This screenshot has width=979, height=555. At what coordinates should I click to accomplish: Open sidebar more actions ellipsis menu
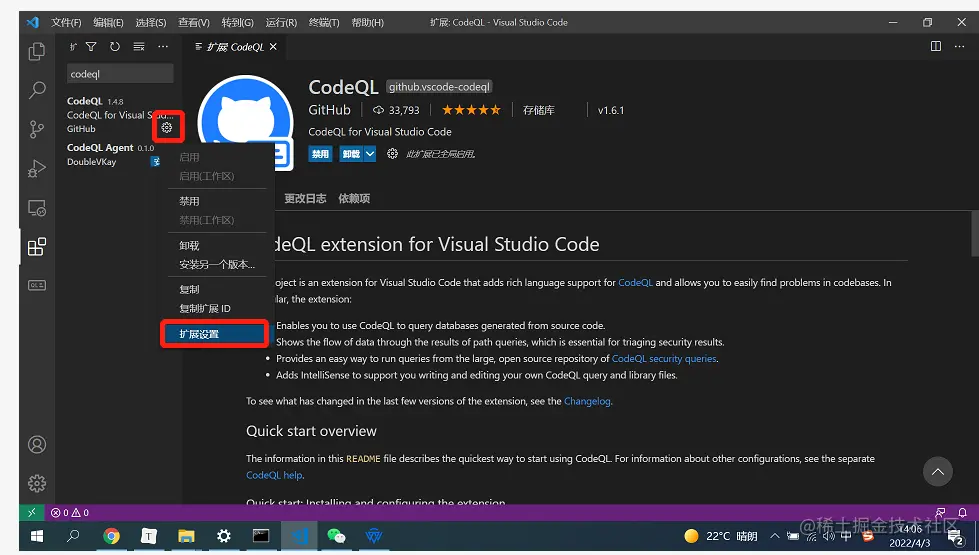(163, 47)
